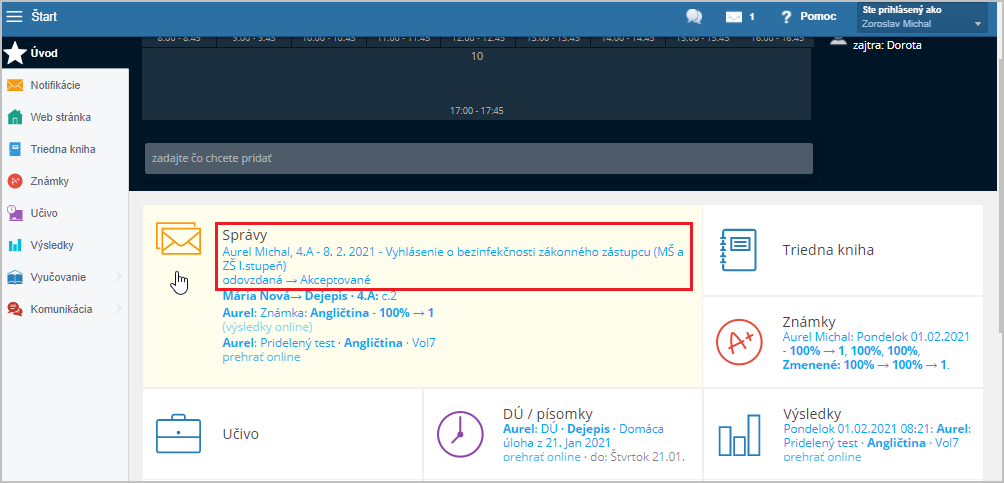Image resolution: width=1004 pixels, height=483 pixels.
Task: Open the Triedna kniha notebook tile icon
Action: pyautogui.click(x=738, y=250)
